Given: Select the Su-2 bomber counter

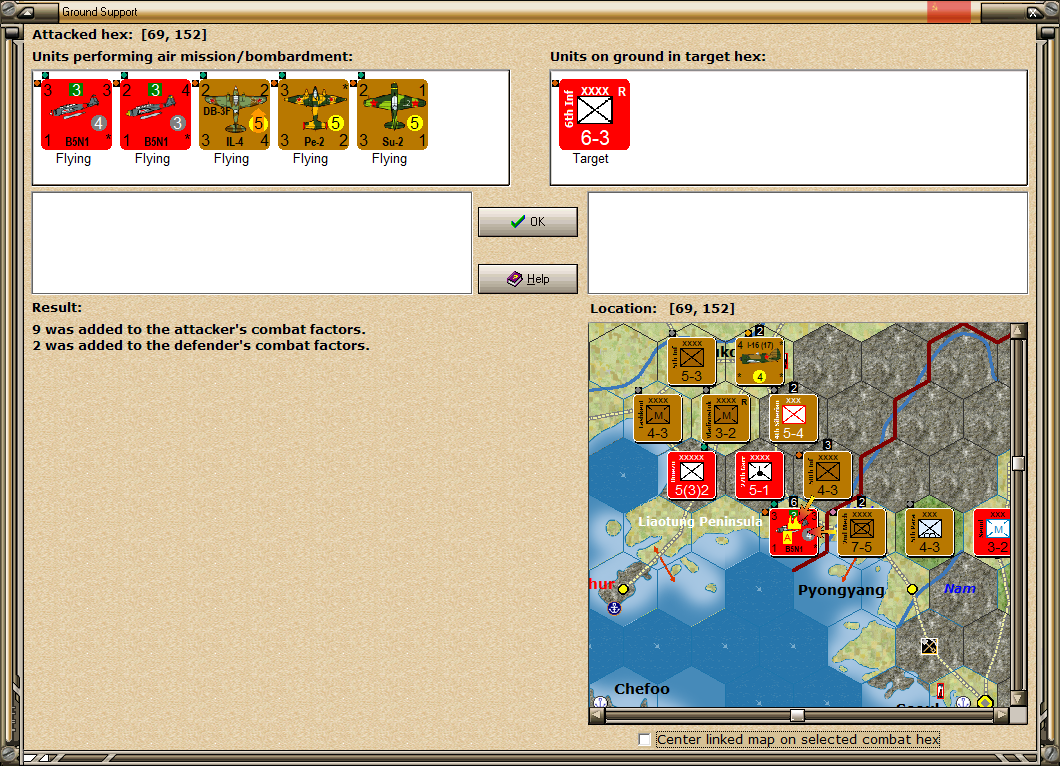Looking at the screenshot, I should (x=390, y=112).
